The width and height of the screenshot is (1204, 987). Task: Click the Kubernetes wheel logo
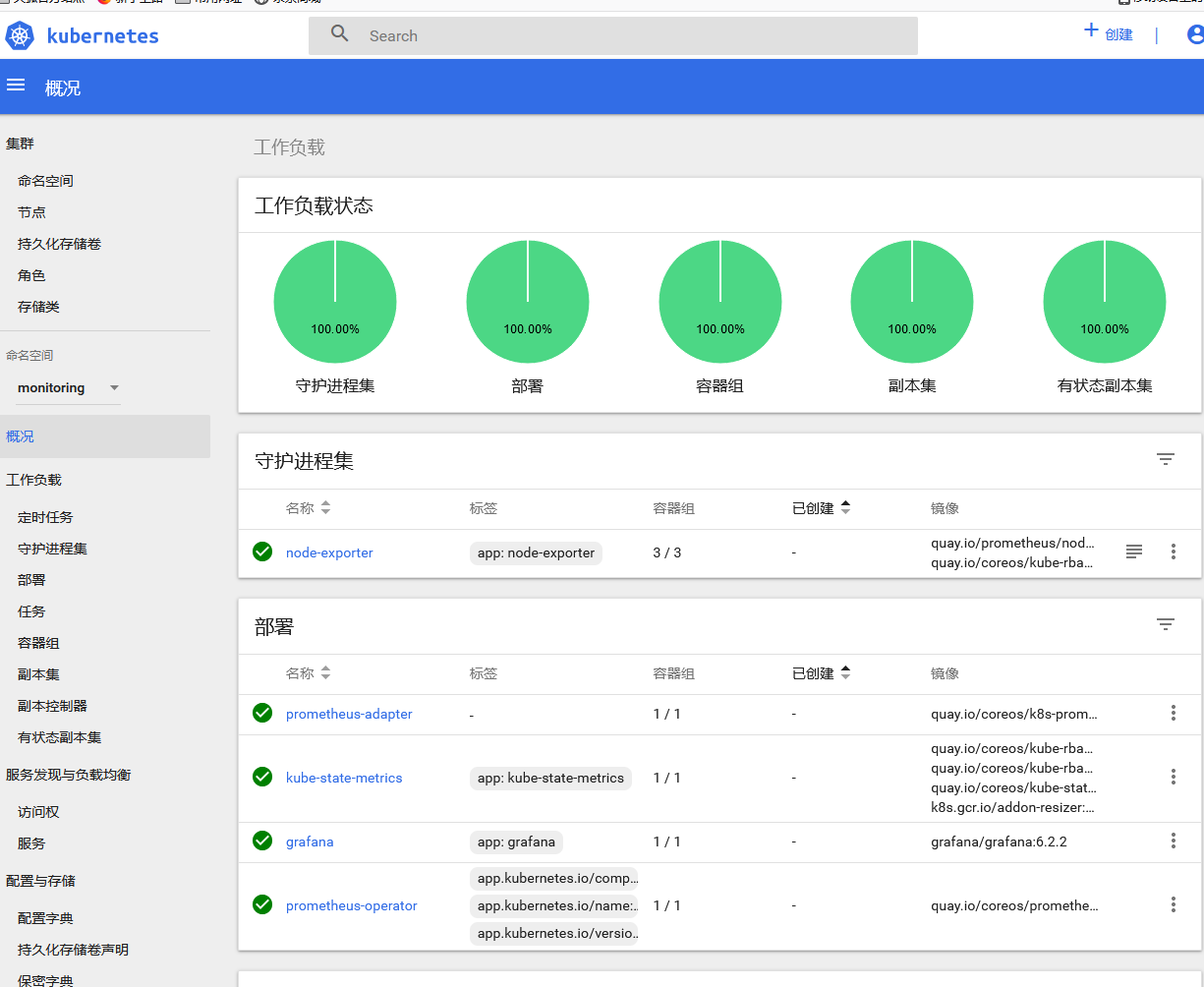(20, 36)
